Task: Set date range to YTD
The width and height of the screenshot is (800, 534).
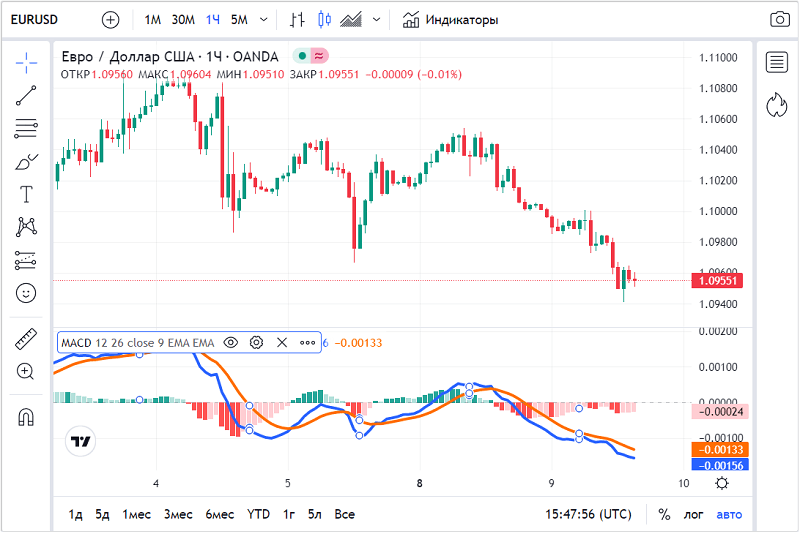Action: point(259,514)
